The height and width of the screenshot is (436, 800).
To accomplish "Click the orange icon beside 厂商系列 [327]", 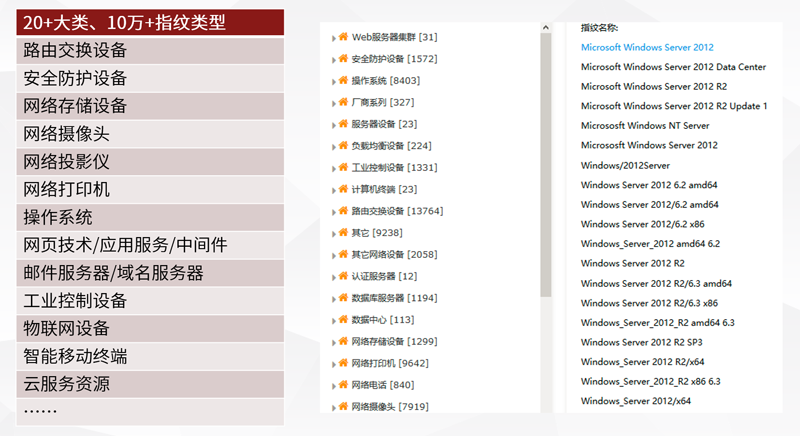I will pyautogui.click(x=343, y=102).
